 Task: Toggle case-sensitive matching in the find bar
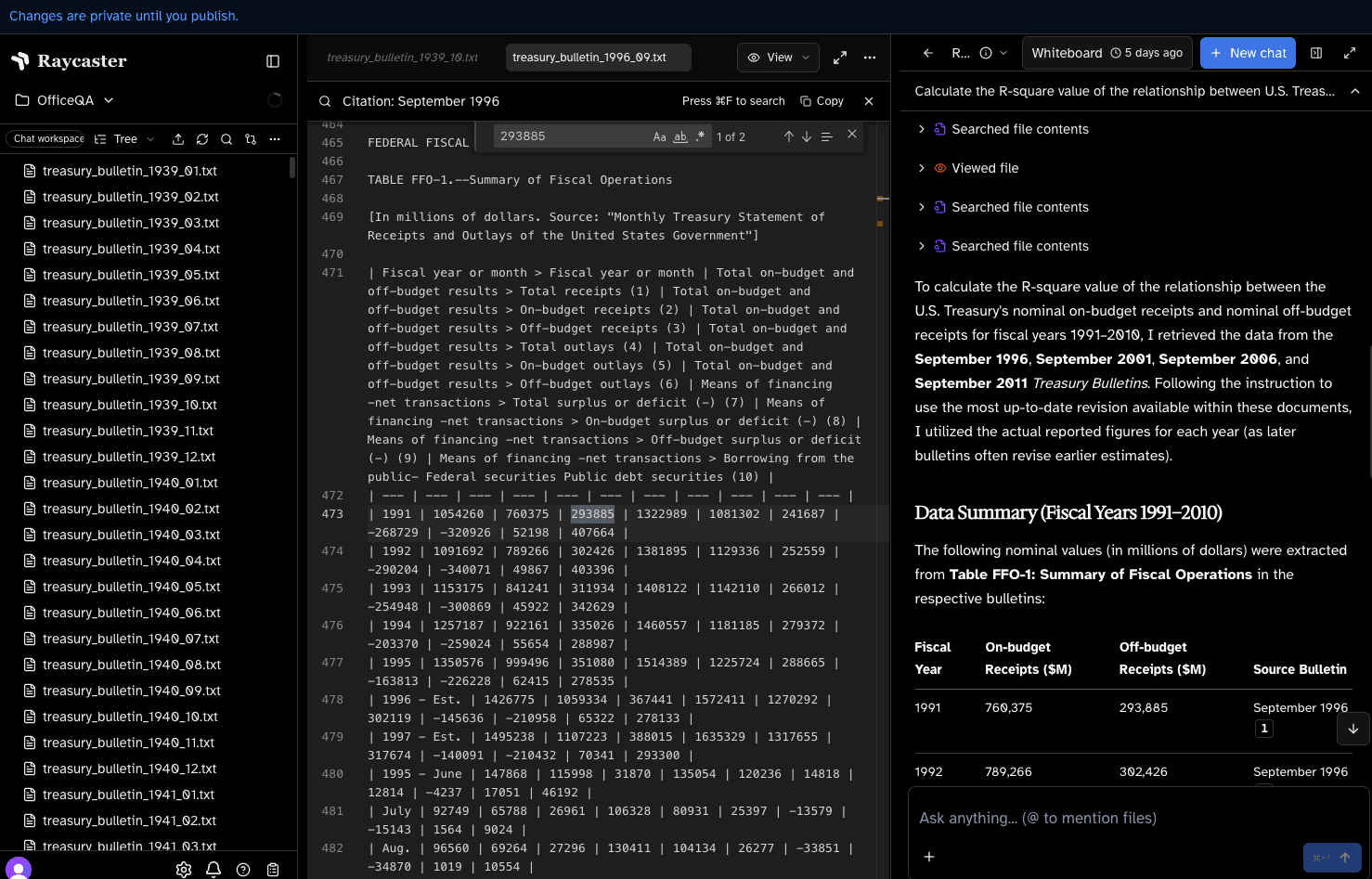659,136
